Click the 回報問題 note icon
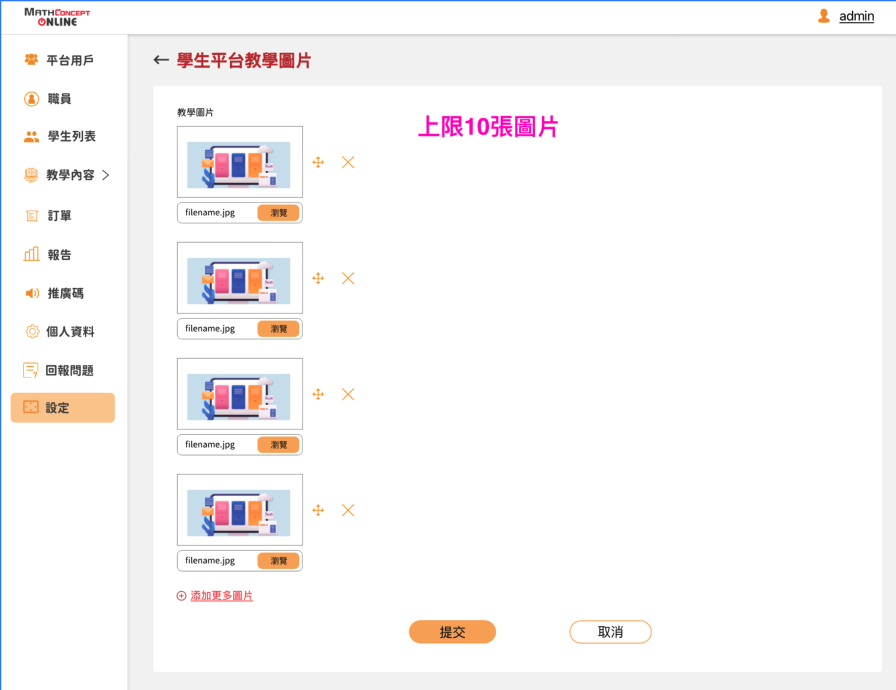 (x=31, y=370)
